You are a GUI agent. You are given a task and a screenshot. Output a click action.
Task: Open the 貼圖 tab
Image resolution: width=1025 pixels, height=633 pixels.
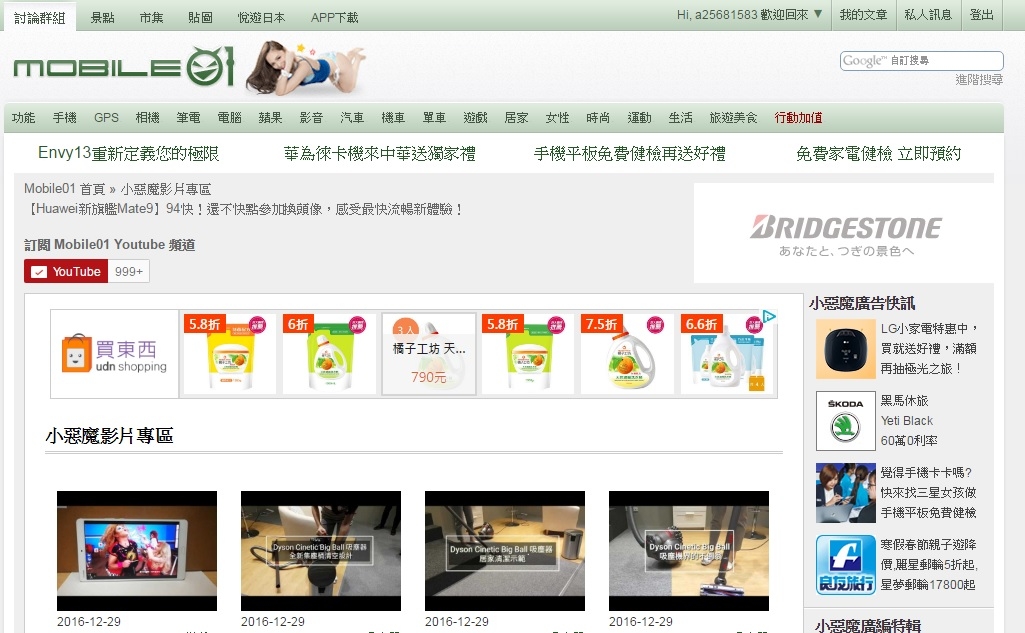pos(200,17)
